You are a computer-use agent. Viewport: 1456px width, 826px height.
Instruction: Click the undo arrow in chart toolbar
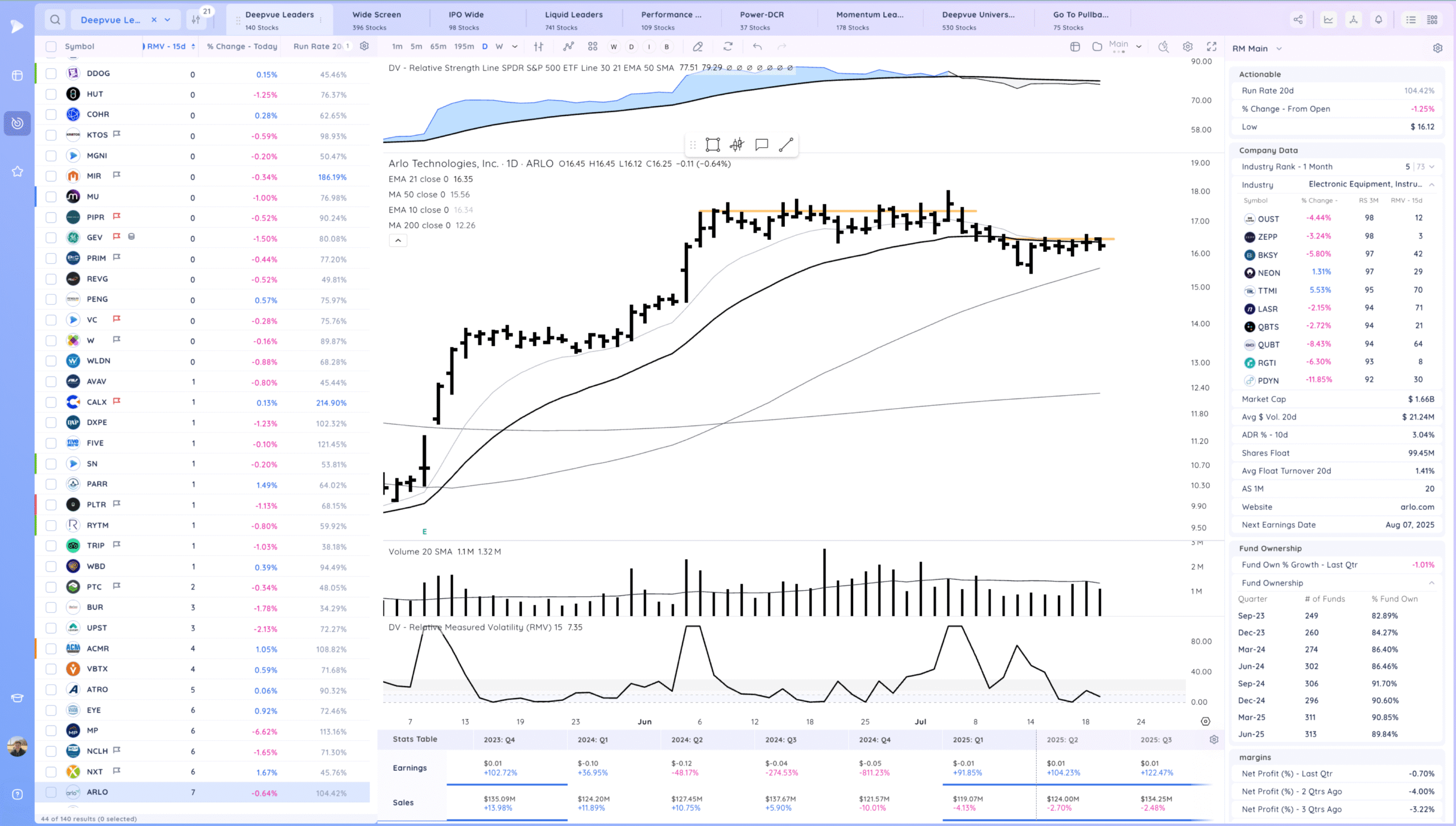pos(757,47)
